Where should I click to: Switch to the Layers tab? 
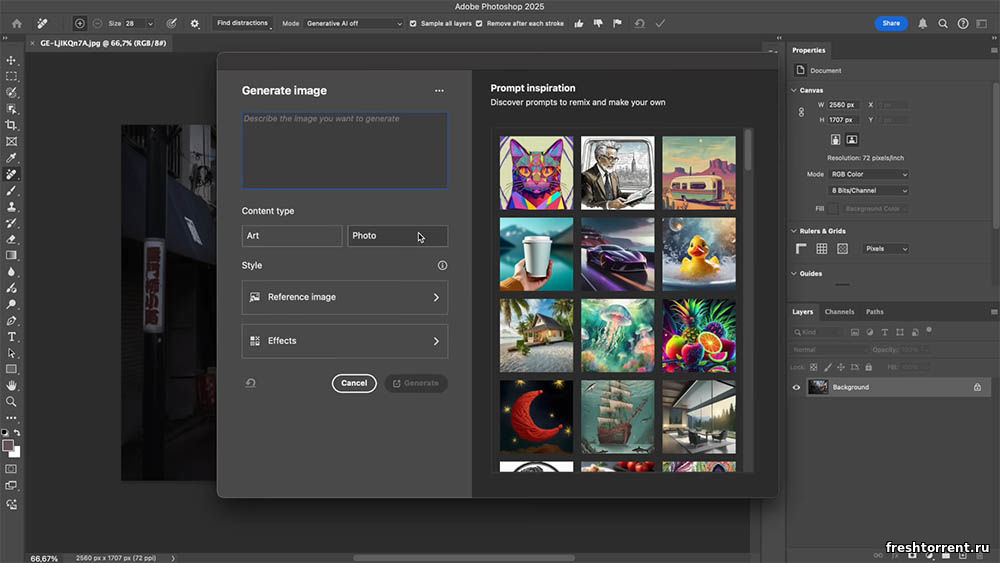click(x=802, y=312)
